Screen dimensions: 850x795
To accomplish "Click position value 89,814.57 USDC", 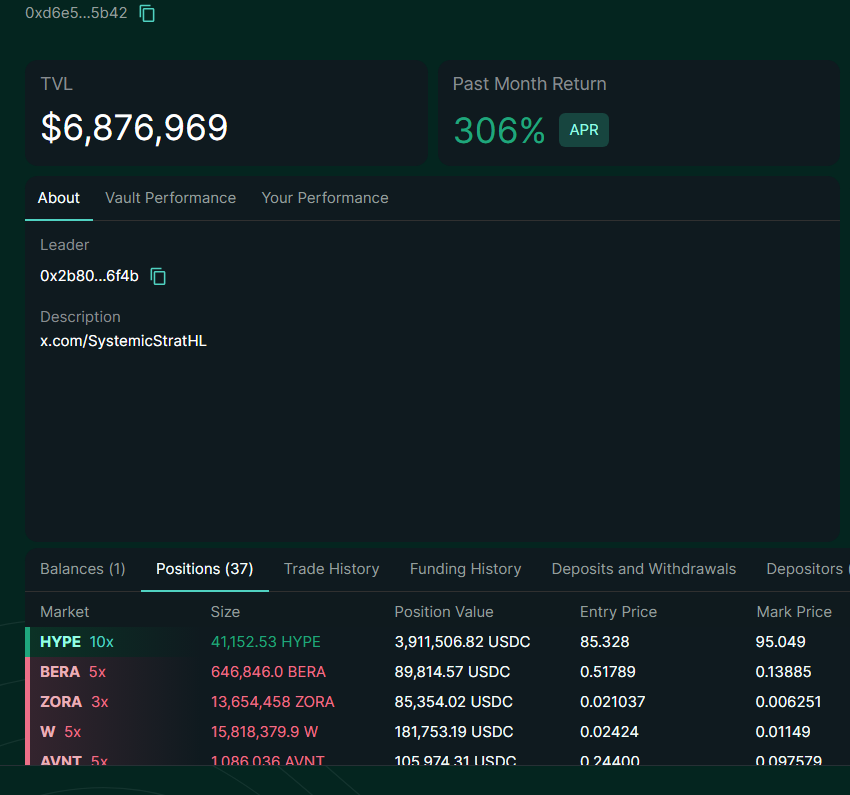I will (452, 672).
